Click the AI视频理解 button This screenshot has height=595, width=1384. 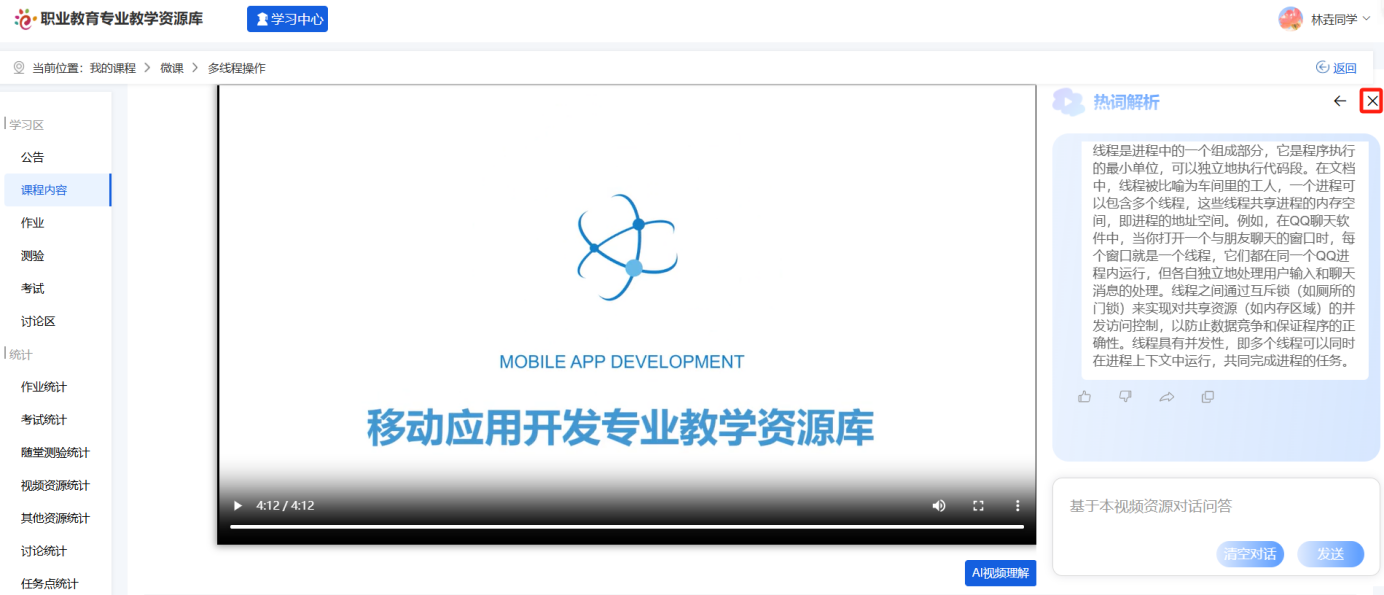(x=1000, y=573)
